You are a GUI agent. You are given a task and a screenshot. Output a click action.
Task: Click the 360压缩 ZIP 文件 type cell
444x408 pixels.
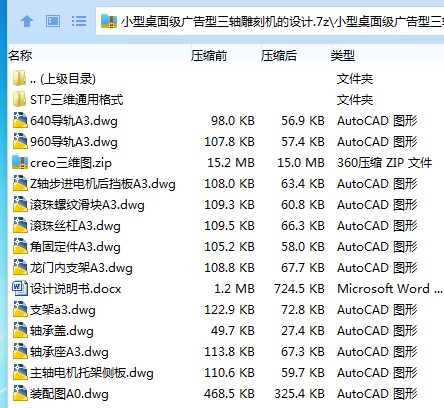(384, 163)
